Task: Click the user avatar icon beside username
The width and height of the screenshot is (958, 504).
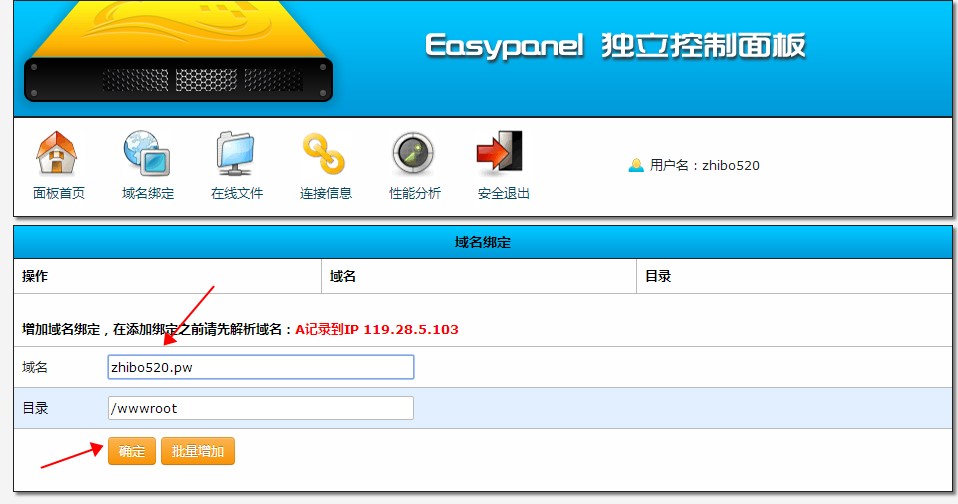Action: (x=635, y=165)
